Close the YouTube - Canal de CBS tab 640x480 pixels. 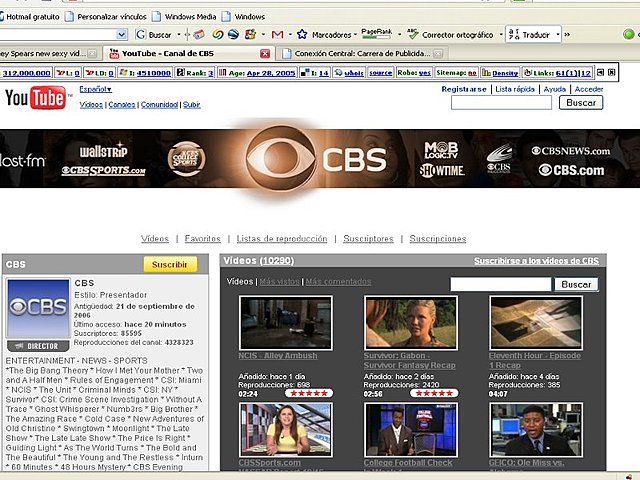pos(265,53)
